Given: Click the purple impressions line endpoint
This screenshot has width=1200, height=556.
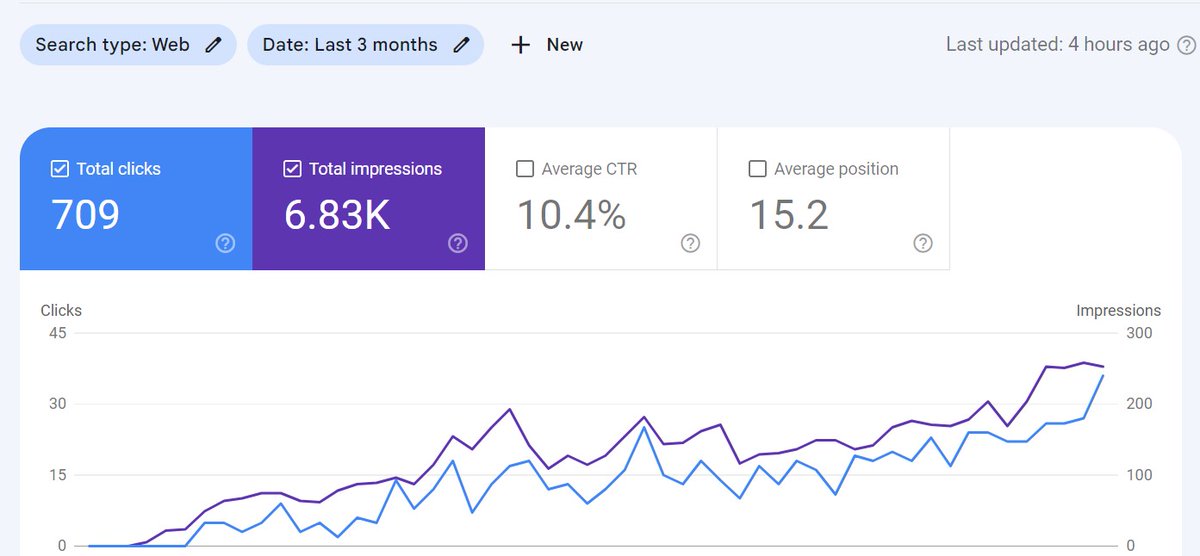Looking at the screenshot, I should [x=1103, y=367].
